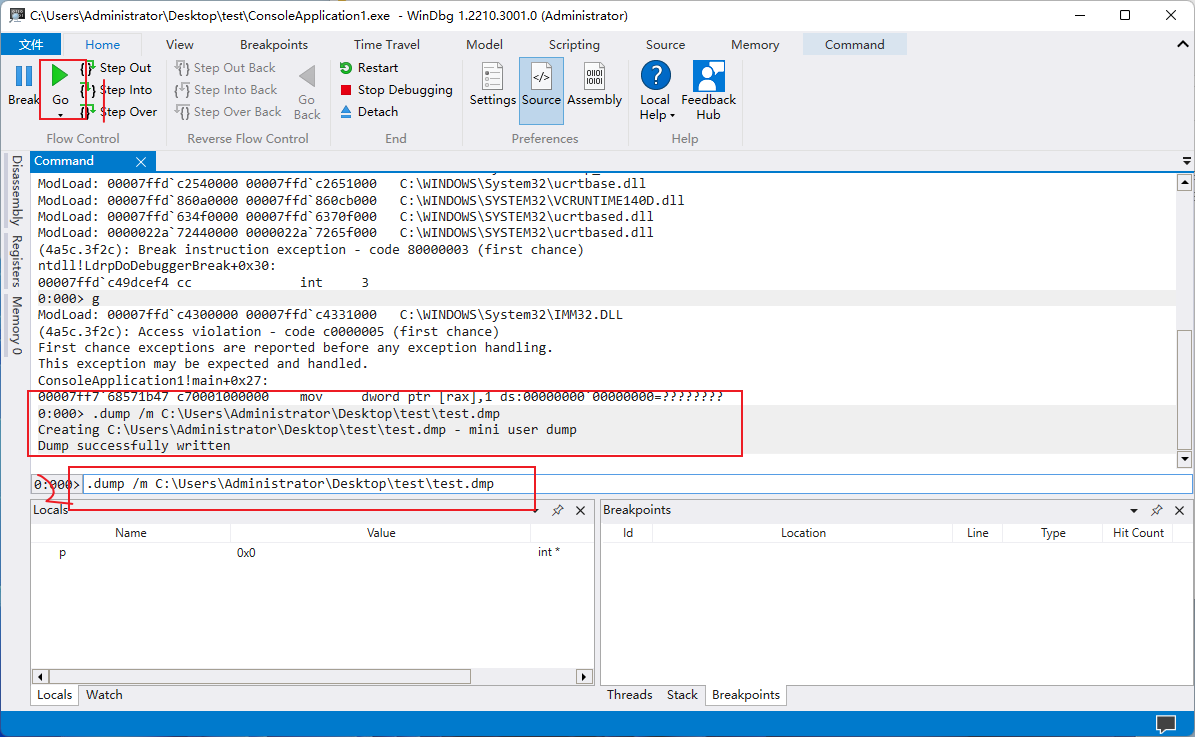Image resolution: width=1195 pixels, height=737 pixels.
Task: Click the Break pause icon
Action: click(x=22, y=76)
